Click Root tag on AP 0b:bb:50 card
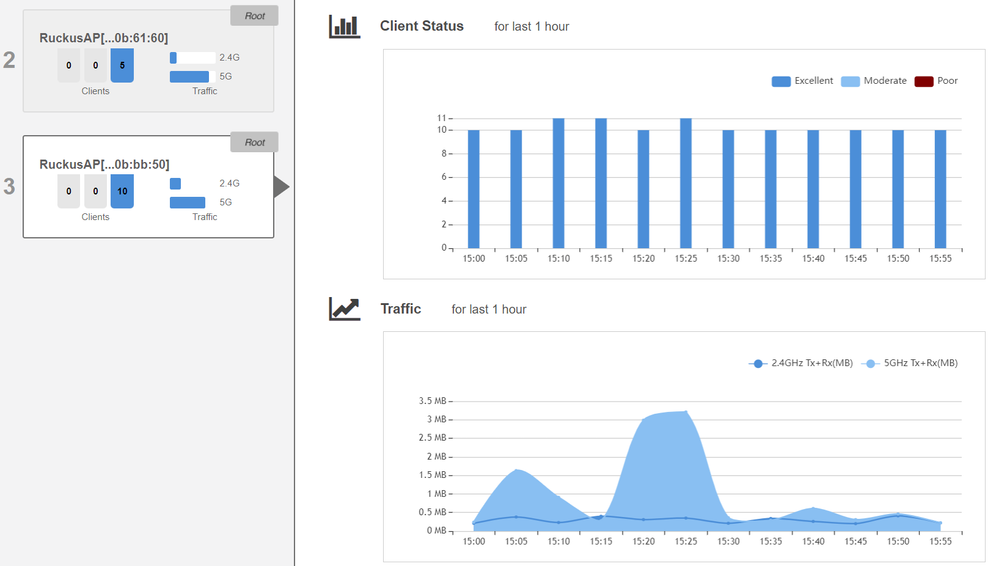The image size is (999, 566). 254,142
